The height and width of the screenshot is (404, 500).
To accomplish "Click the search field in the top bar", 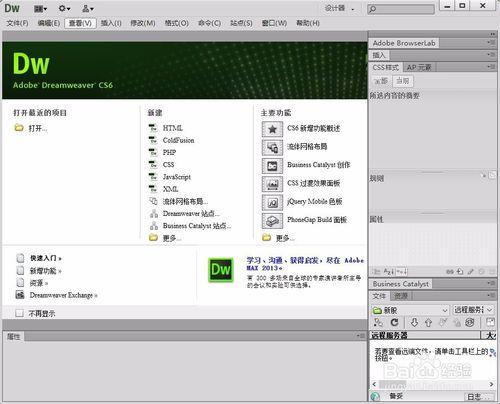I will click(401, 9).
